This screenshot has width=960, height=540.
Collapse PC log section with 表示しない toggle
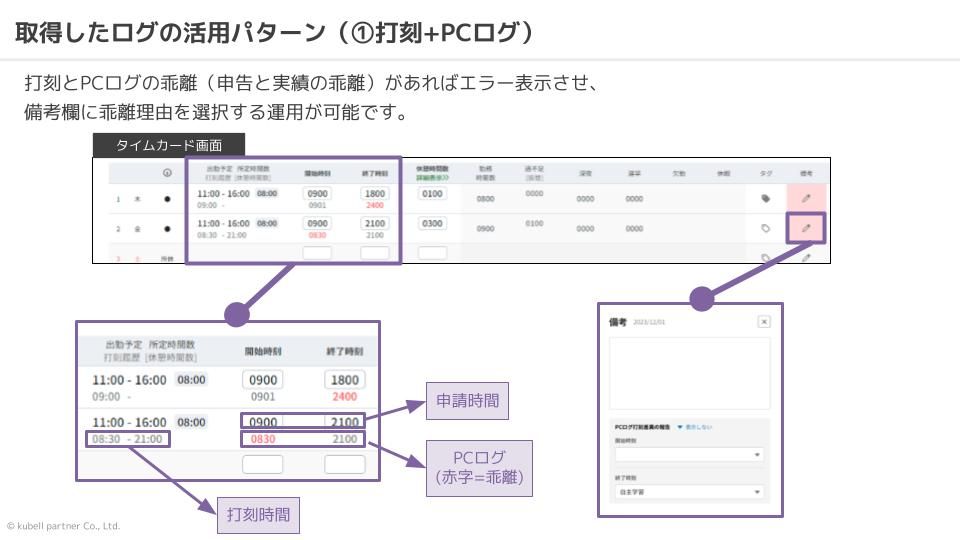coord(694,427)
